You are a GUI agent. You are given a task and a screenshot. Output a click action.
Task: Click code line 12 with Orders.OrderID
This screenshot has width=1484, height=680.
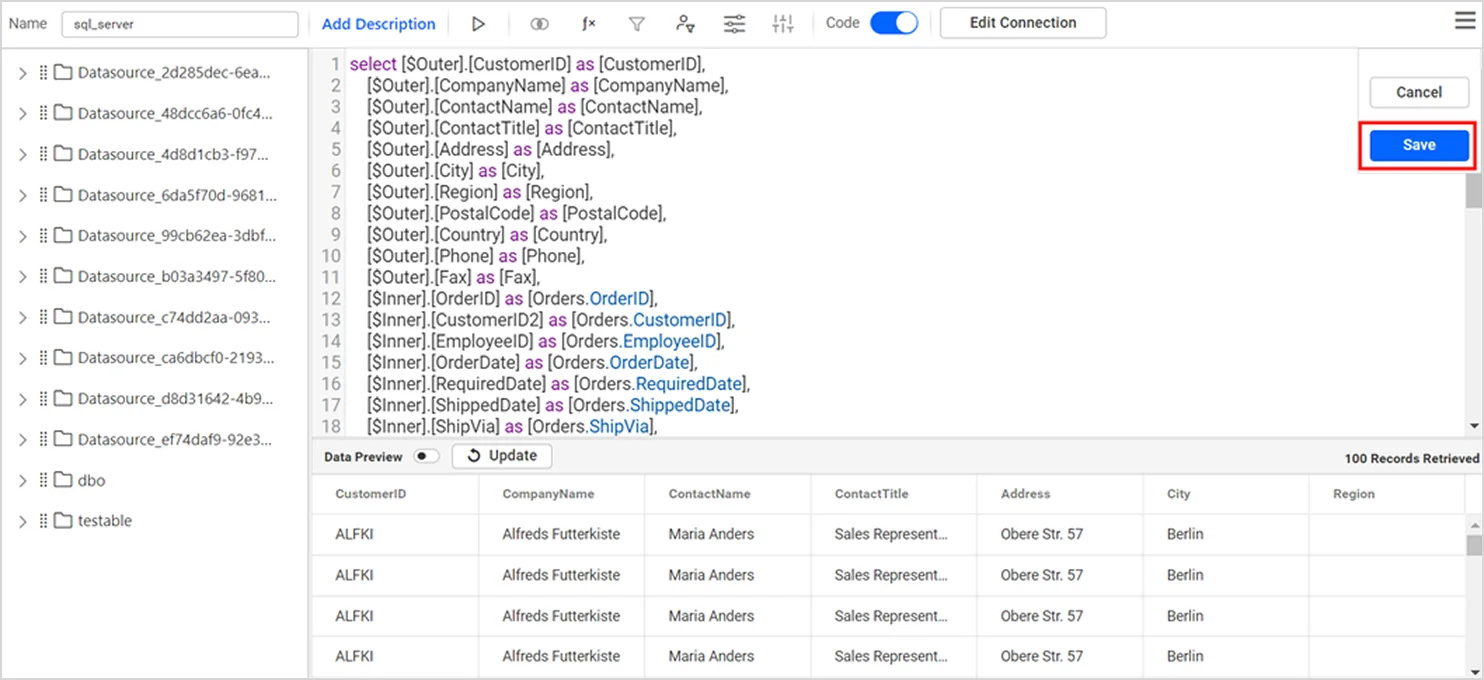tap(511, 298)
